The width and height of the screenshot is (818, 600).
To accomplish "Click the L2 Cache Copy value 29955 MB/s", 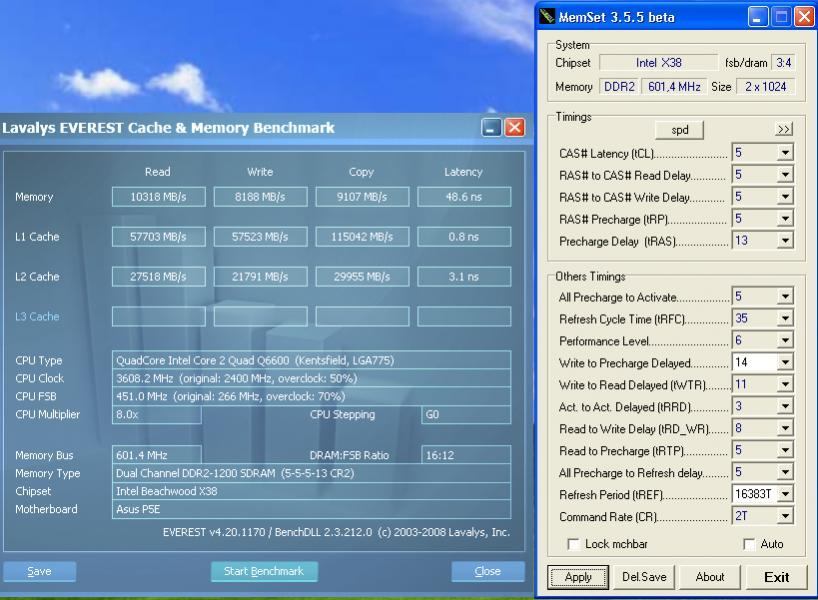I will click(x=362, y=277).
